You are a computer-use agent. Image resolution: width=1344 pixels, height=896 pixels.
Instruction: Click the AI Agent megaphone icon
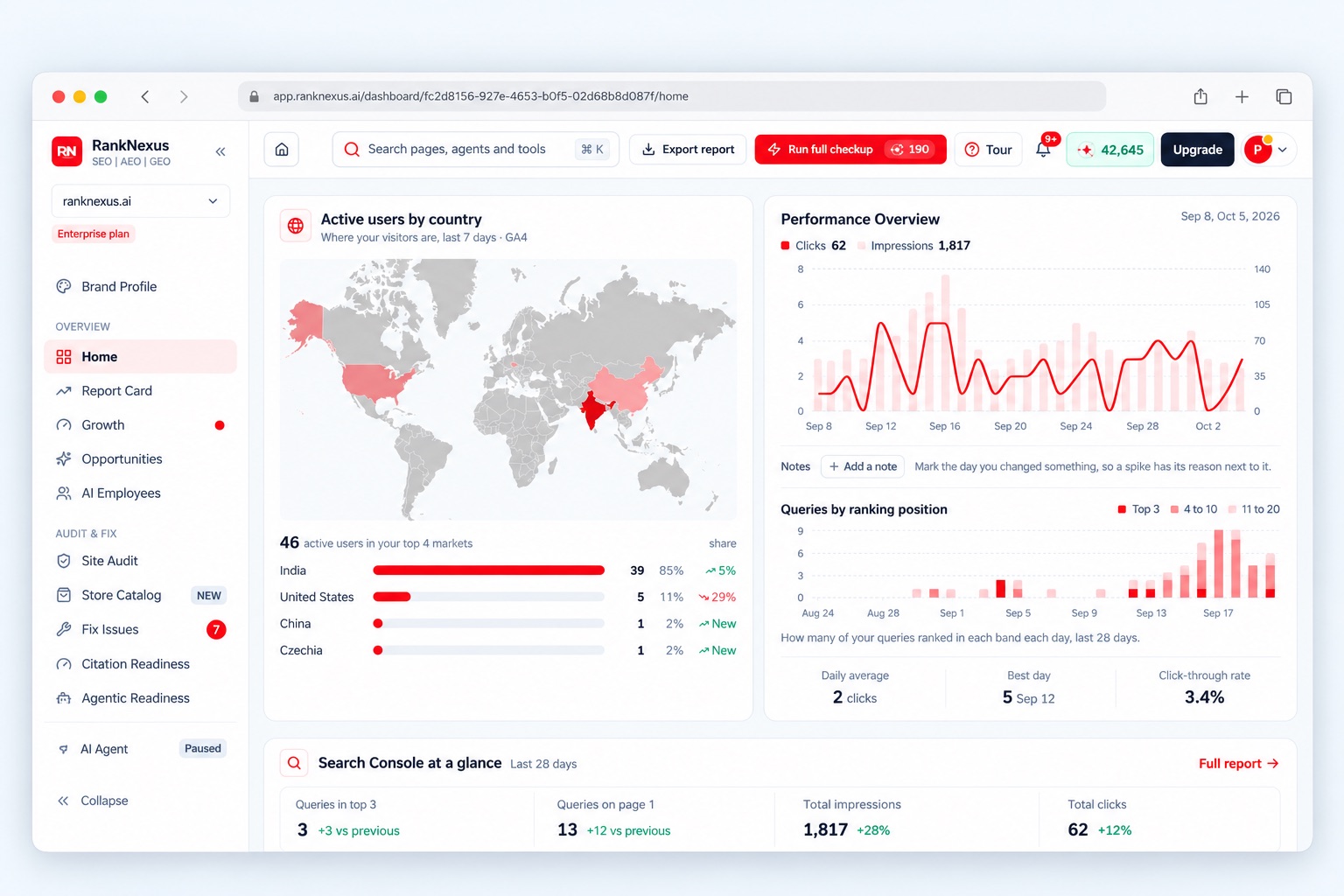63,749
